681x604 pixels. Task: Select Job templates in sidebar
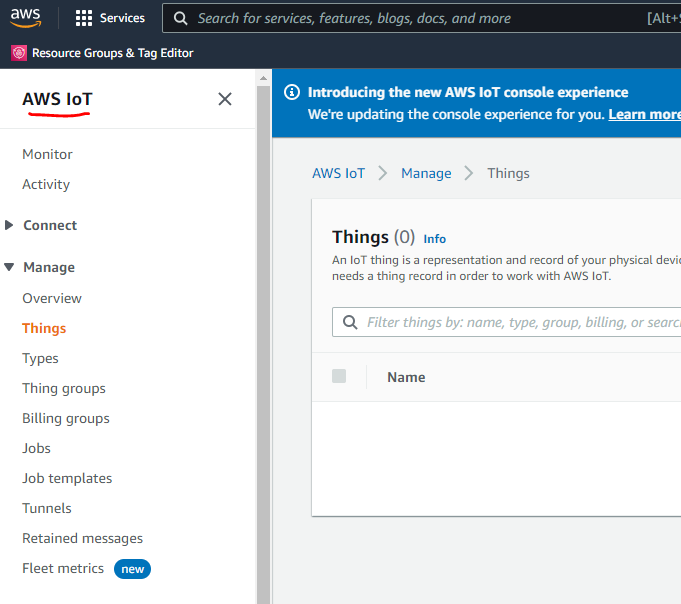tap(67, 478)
